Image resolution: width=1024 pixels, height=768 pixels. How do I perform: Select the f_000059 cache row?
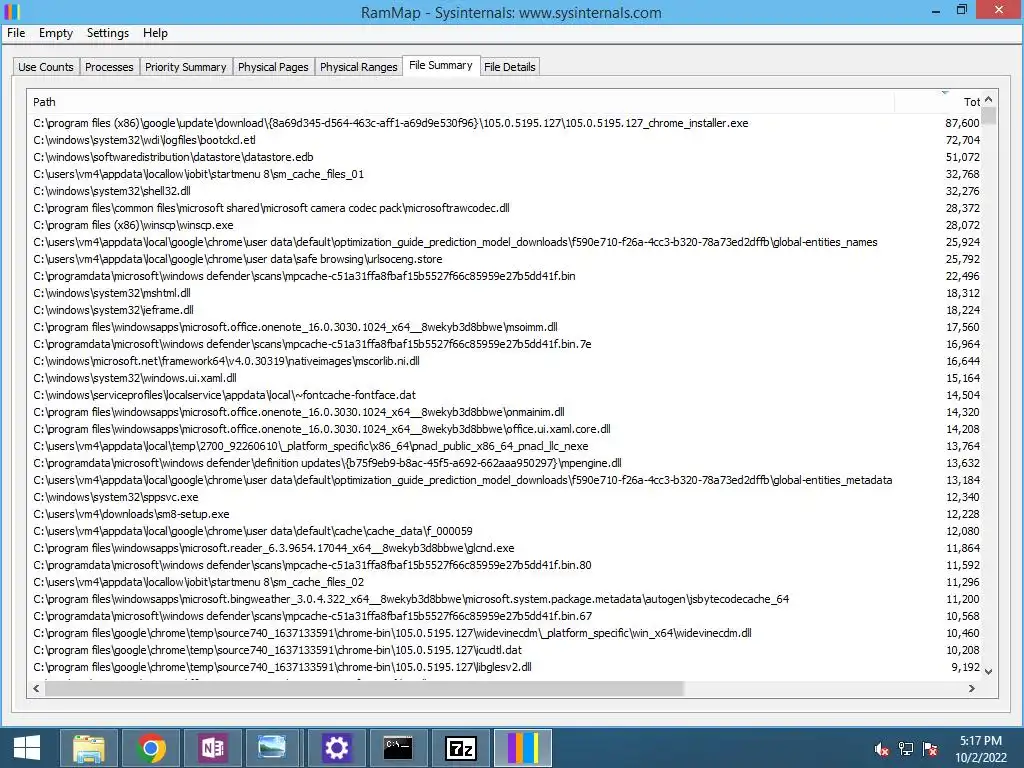[x=506, y=530]
